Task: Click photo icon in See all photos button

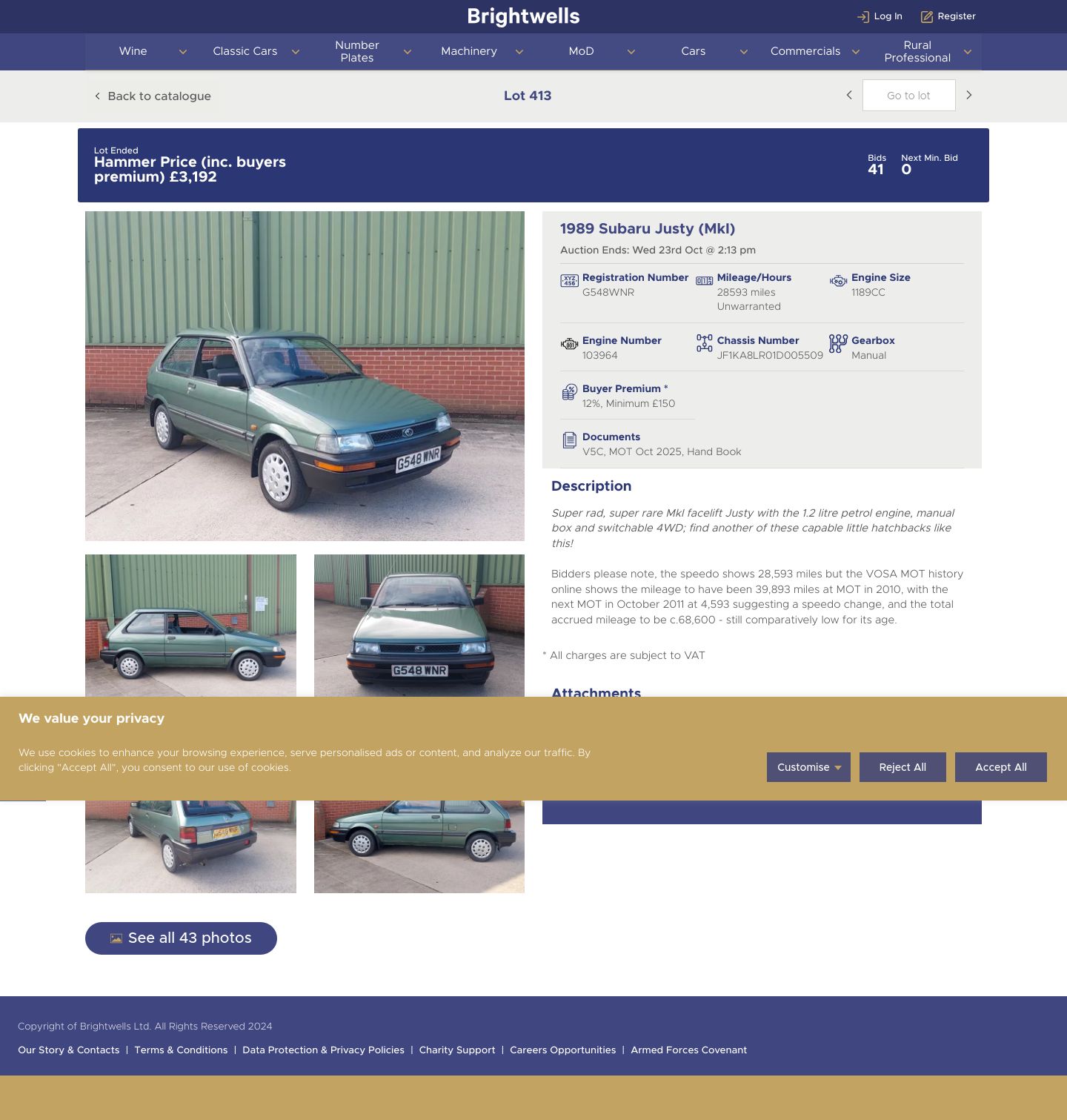Action: coord(116,938)
